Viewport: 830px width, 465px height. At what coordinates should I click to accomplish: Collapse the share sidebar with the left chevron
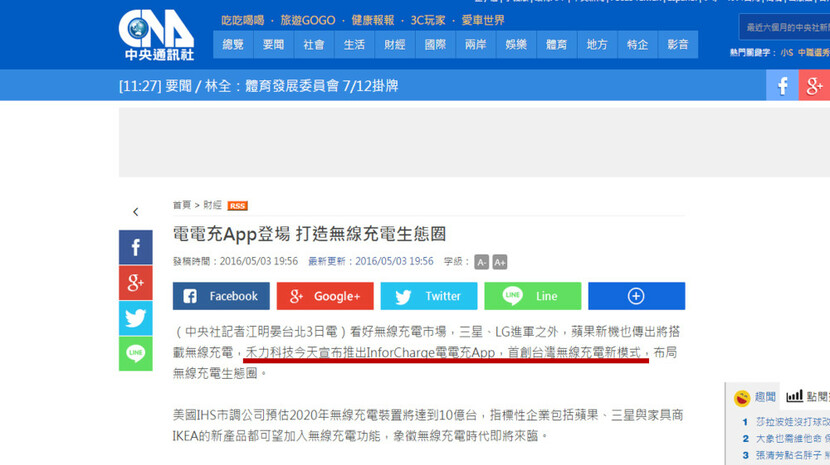[136, 212]
